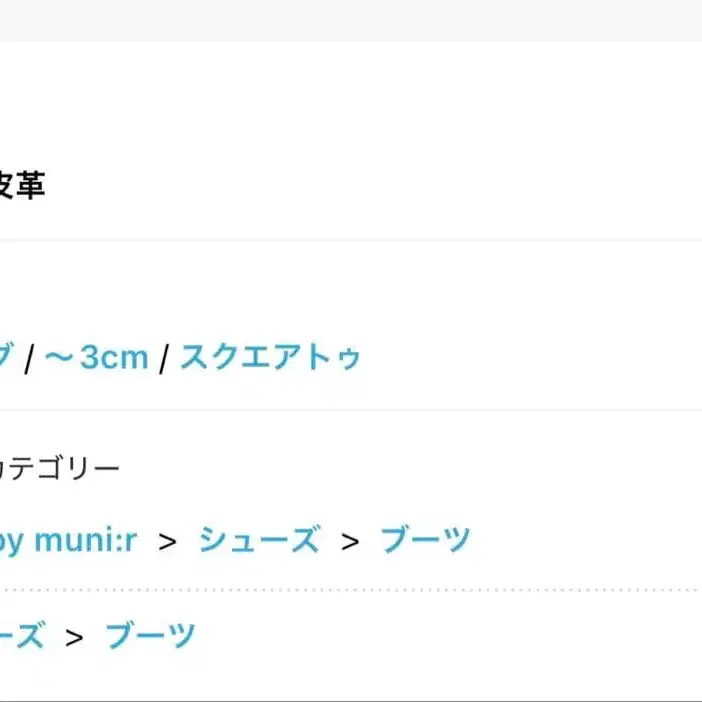The height and width of the screenshot is (702, 702).
Task: Open ブーツ in the muni:r breadcrumb row
Action: pyautogui.click(x=425, y=541)
